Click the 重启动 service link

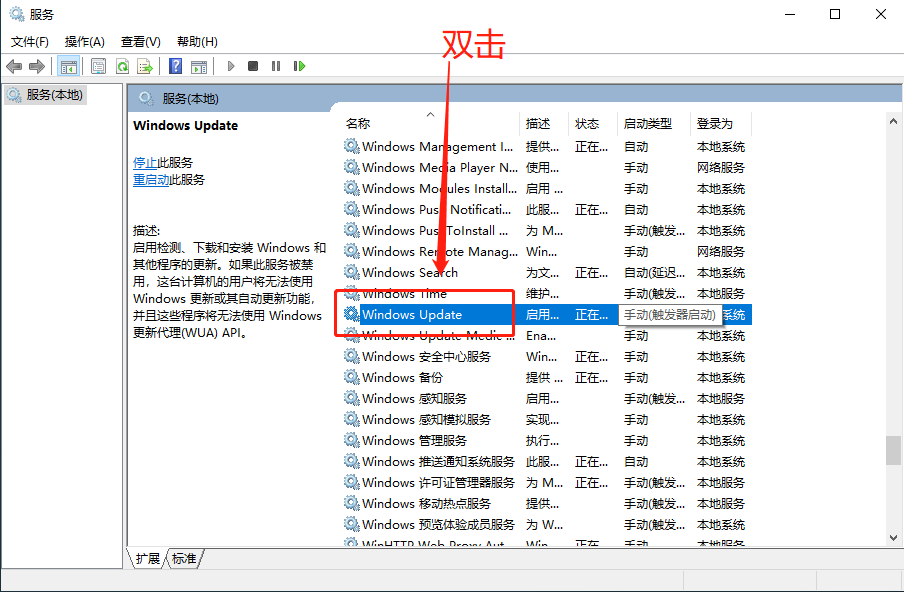click(x=151, y=179)
